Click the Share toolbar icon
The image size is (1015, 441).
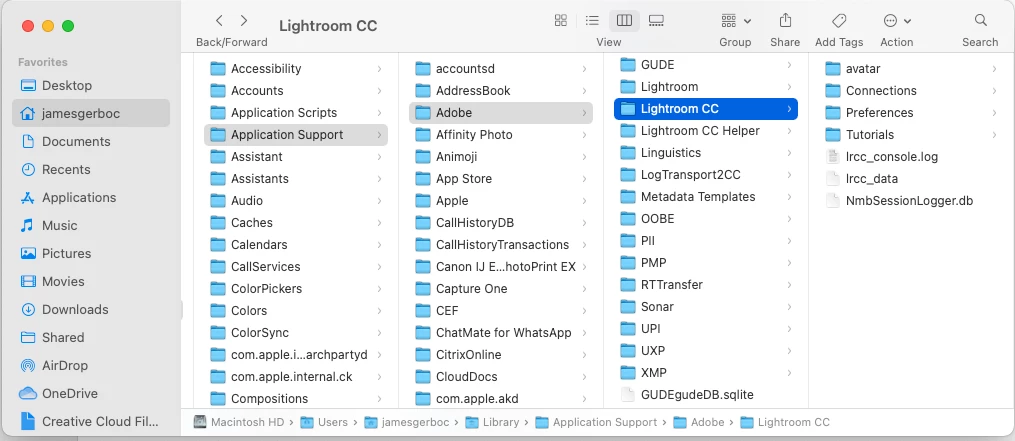[785, 20]
